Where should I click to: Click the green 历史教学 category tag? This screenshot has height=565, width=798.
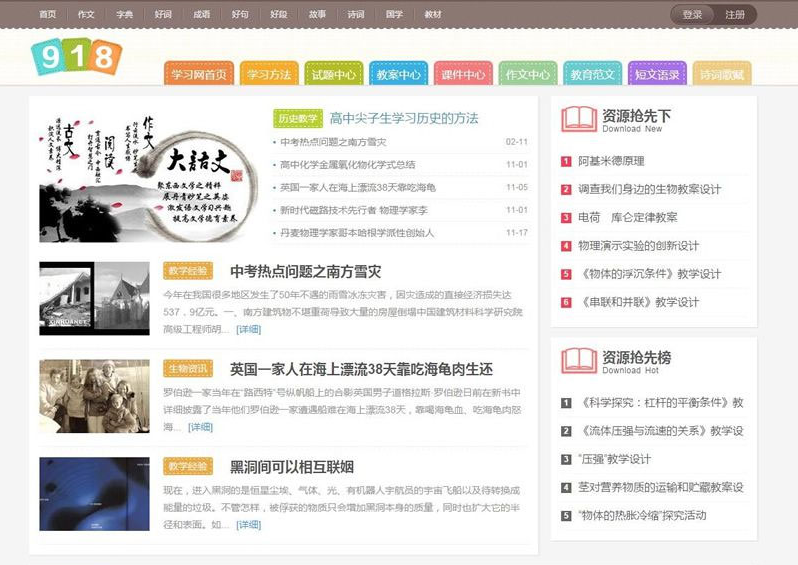click(298, 119)
